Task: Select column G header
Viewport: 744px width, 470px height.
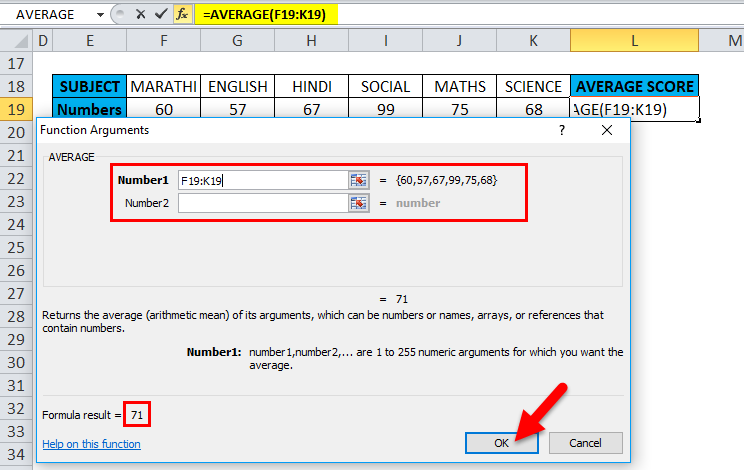Action: coord(238,41)
